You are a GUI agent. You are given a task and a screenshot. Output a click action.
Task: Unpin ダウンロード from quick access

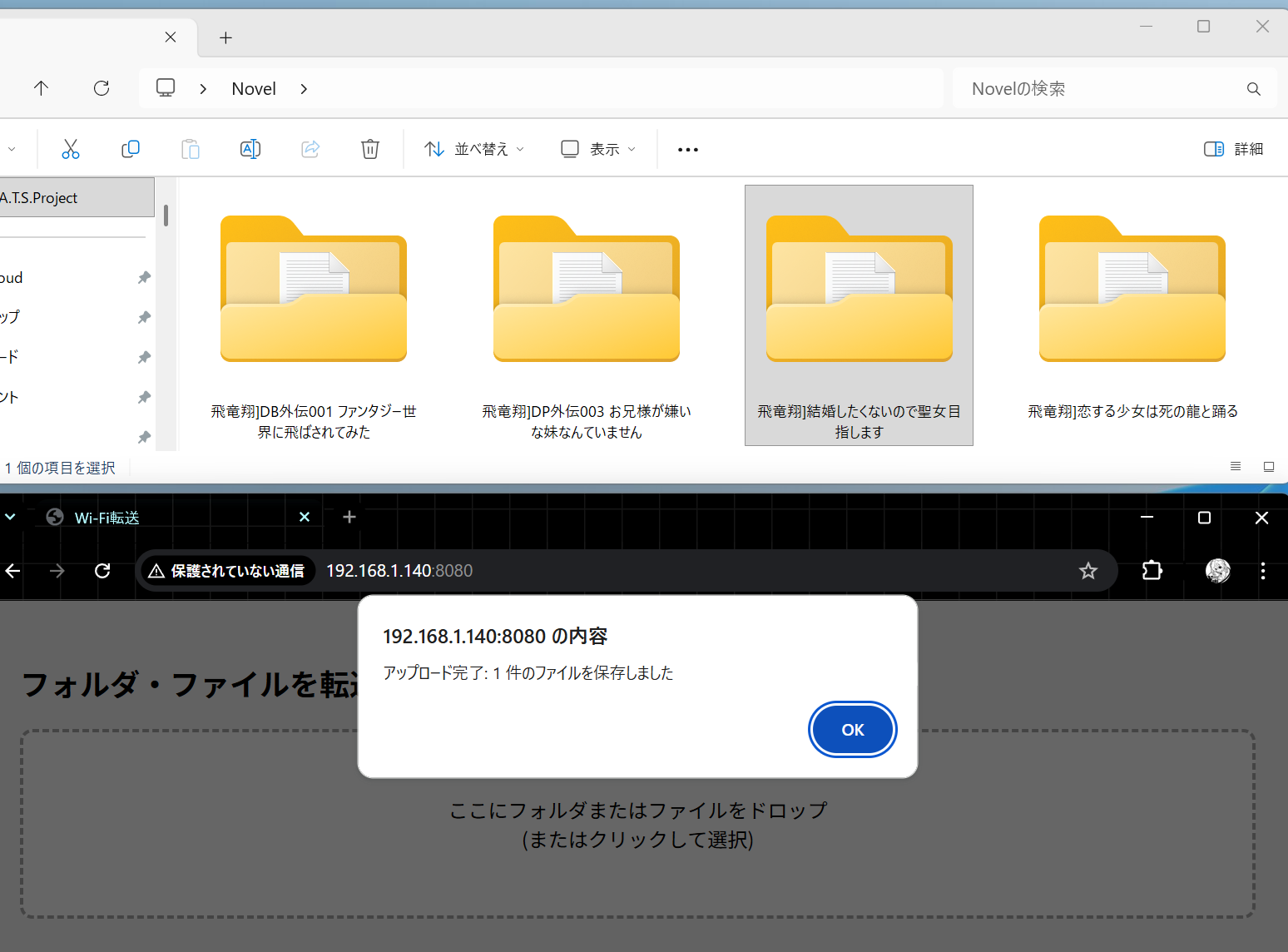pyautogui.click(x=144, y=357)
